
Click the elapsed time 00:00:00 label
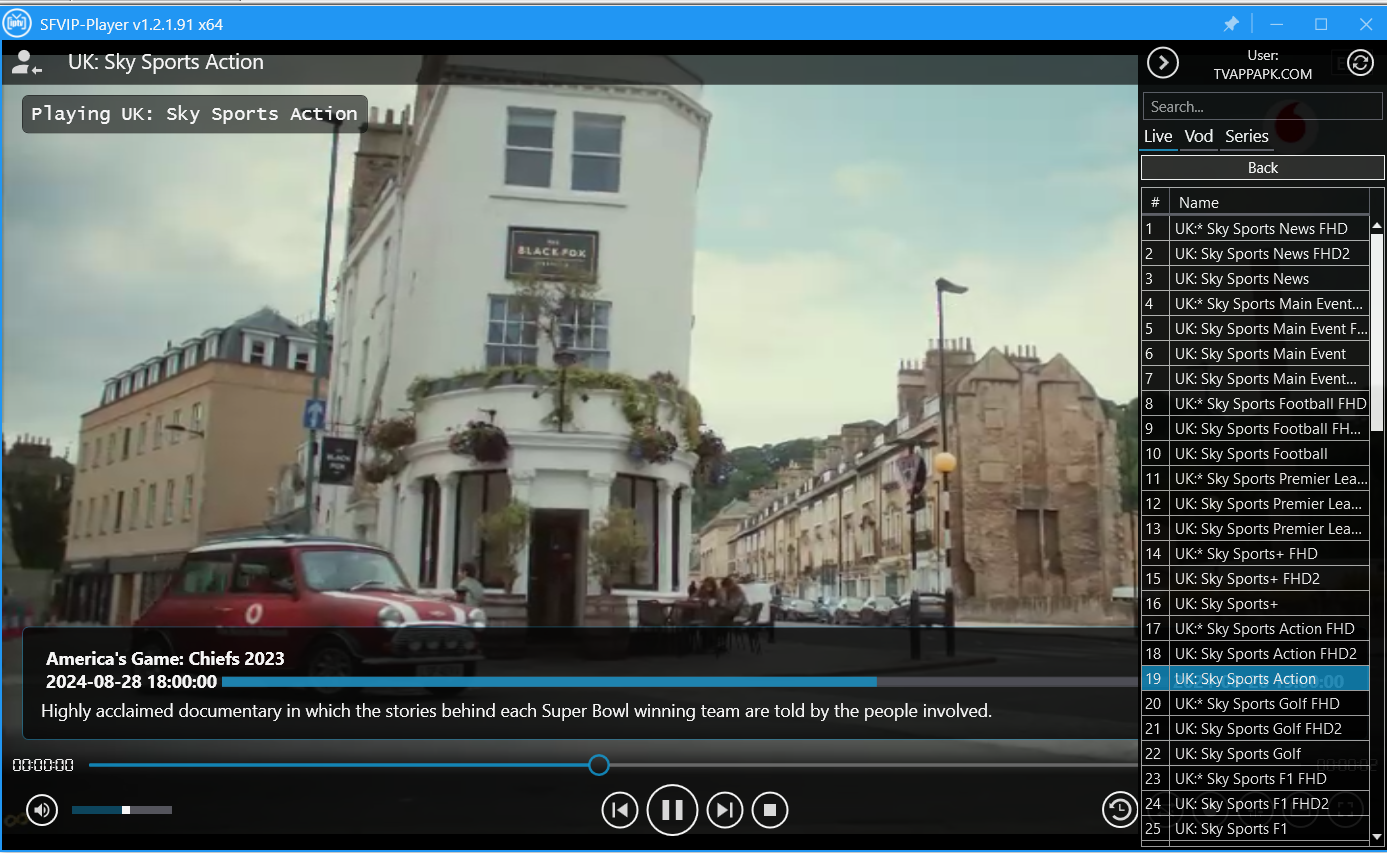(43, 766)
